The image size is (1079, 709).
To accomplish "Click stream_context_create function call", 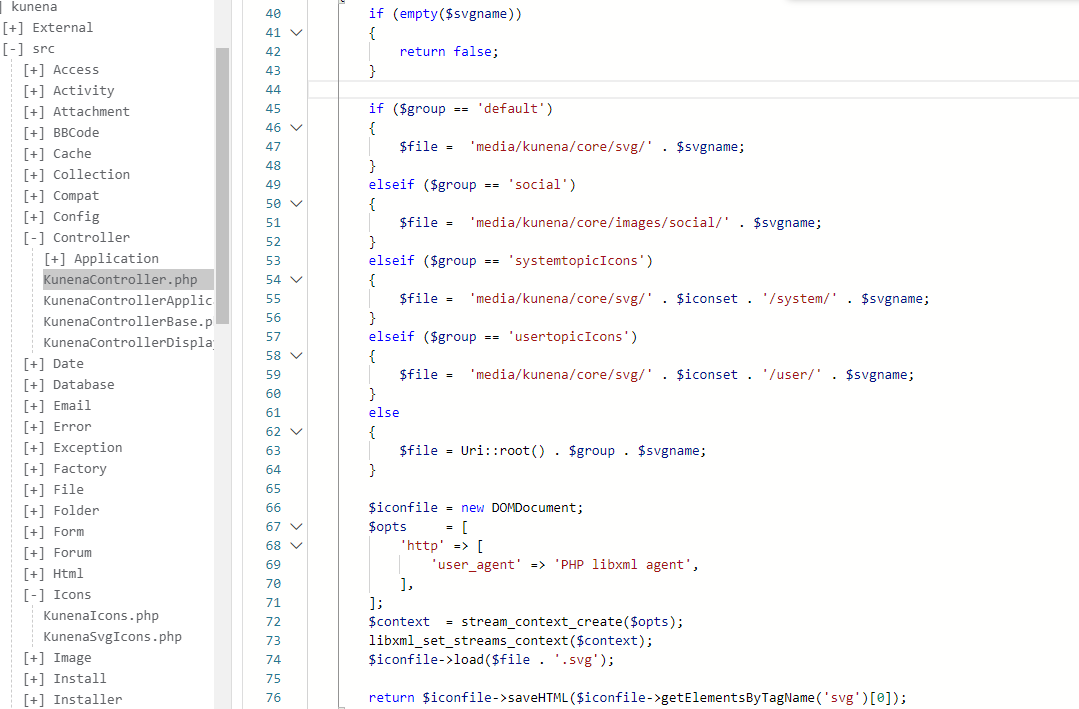I will coord(542,622).
